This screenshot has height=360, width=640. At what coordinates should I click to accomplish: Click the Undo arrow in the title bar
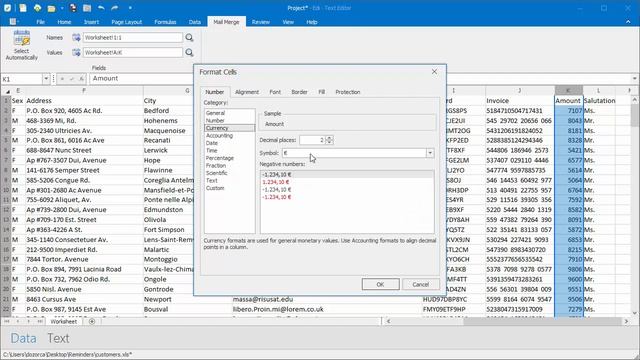[101, 8]
